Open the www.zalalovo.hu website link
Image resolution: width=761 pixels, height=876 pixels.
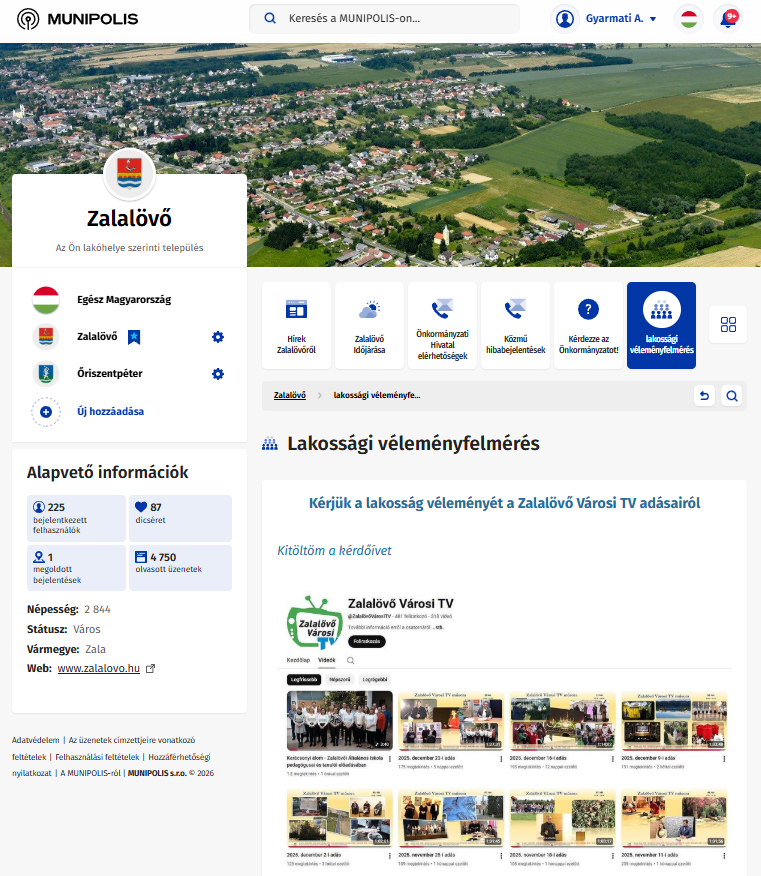98,668
